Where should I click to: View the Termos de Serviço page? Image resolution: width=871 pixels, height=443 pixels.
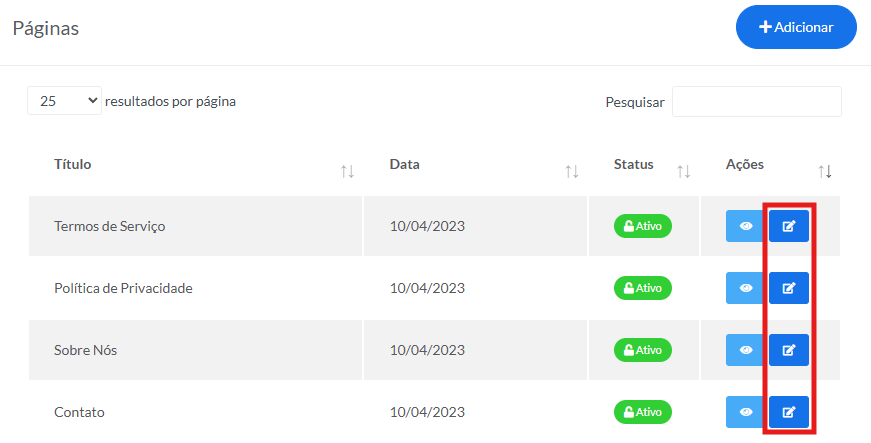pos(746,226)
